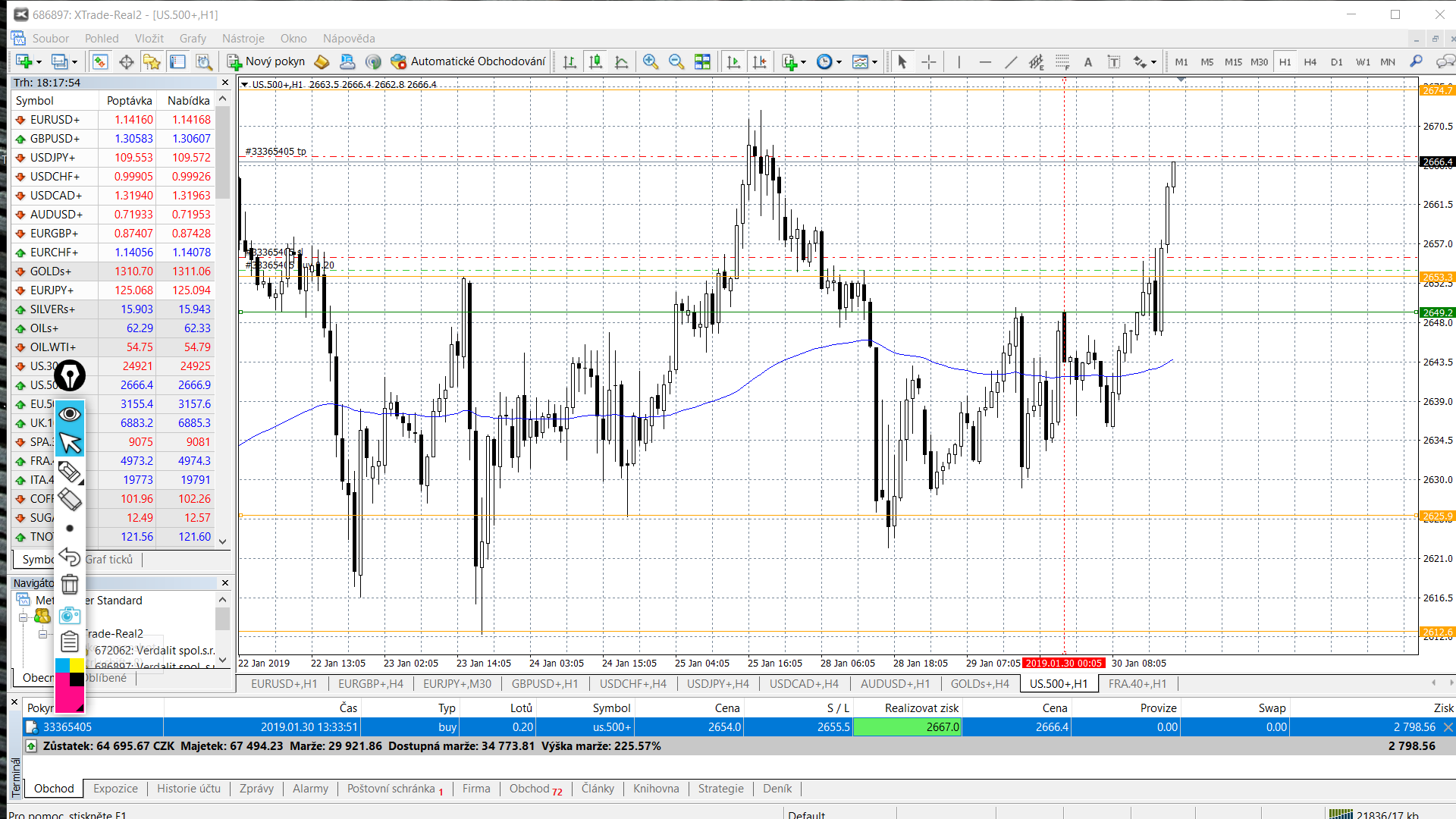The image size is (1456, 819).
Task: Zoom out on the chart
Action: 676,62
